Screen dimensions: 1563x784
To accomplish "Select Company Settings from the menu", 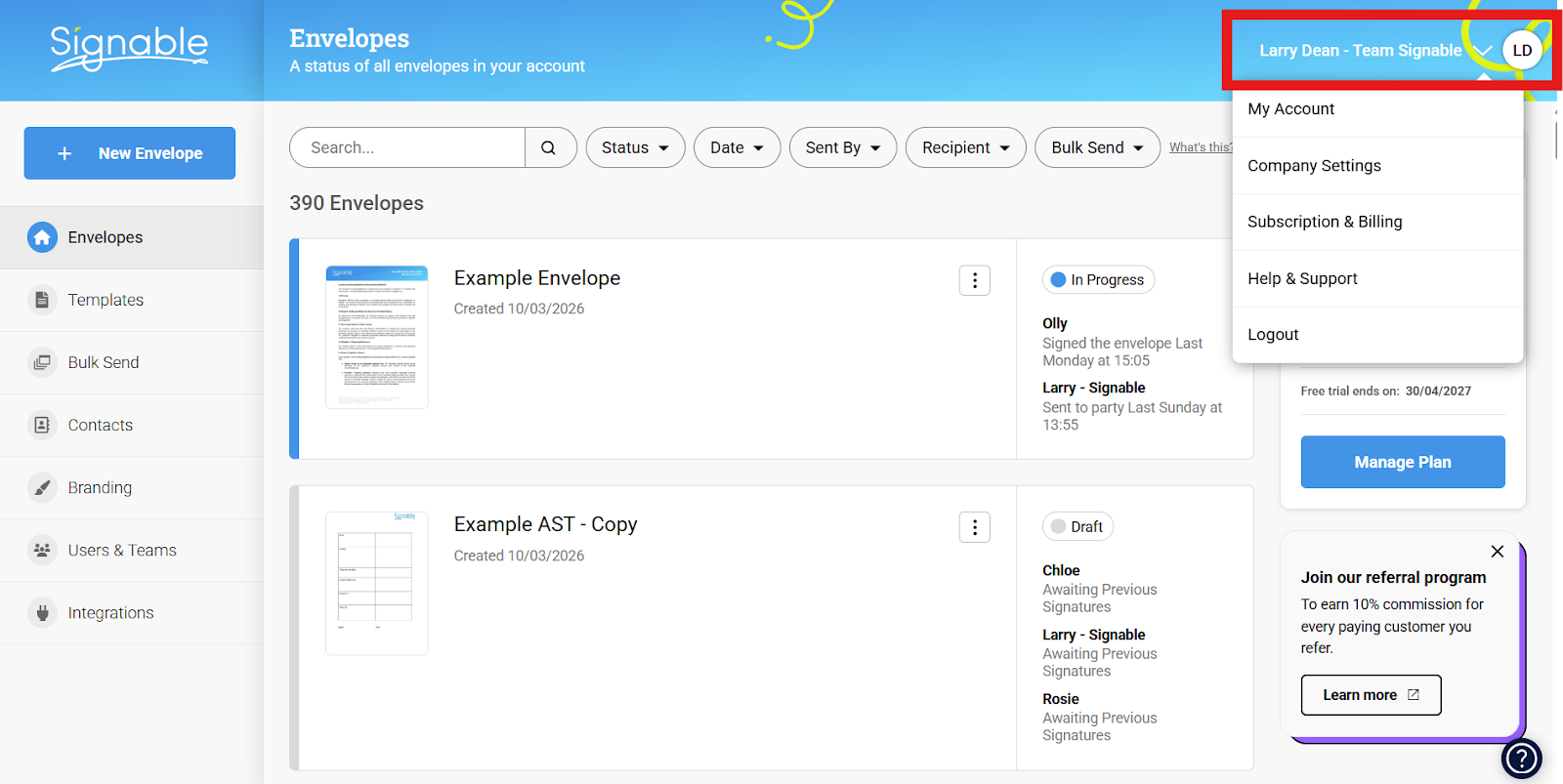I will [1377, 166].
